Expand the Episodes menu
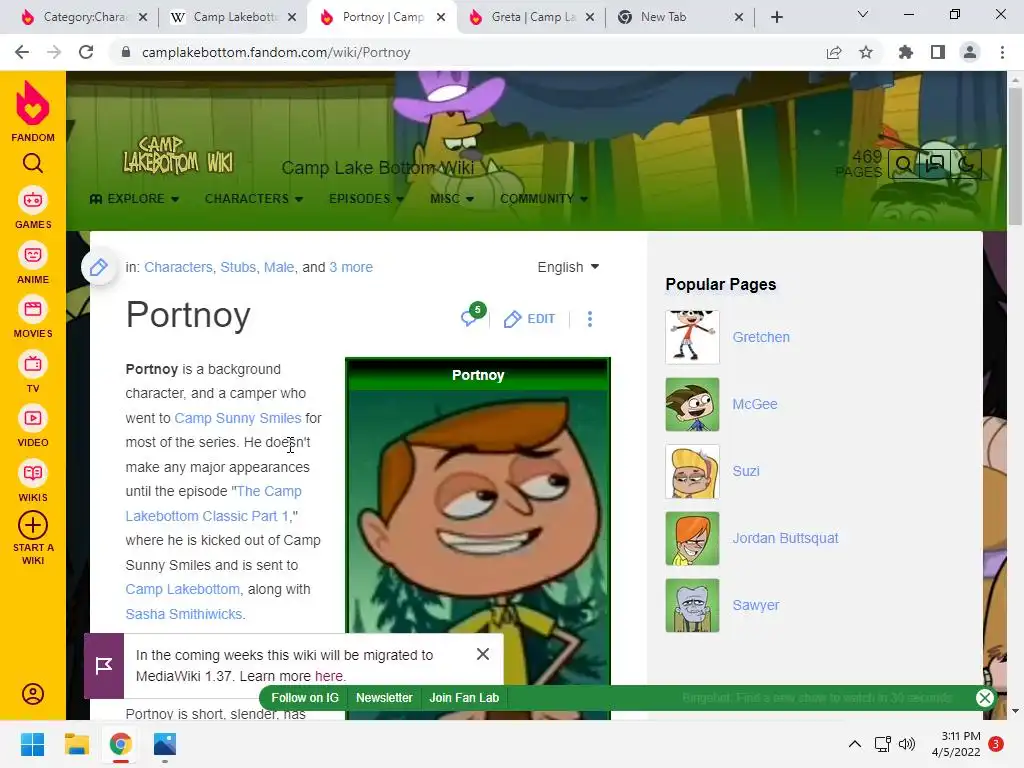 pos(366,199)
